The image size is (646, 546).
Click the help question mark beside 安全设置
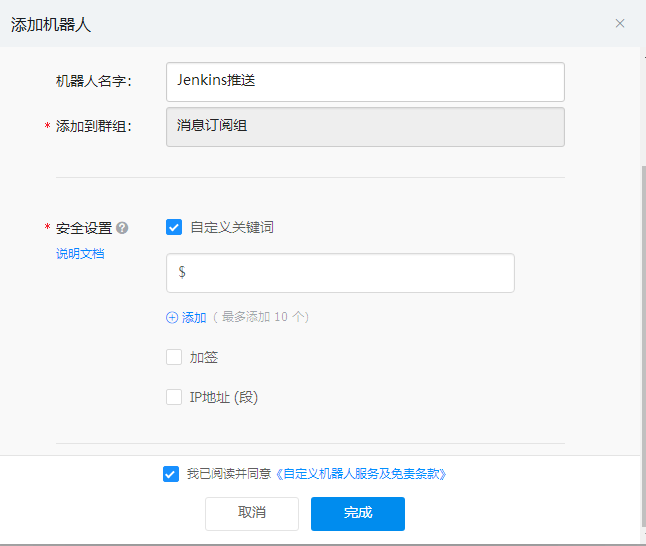[122, 228]
